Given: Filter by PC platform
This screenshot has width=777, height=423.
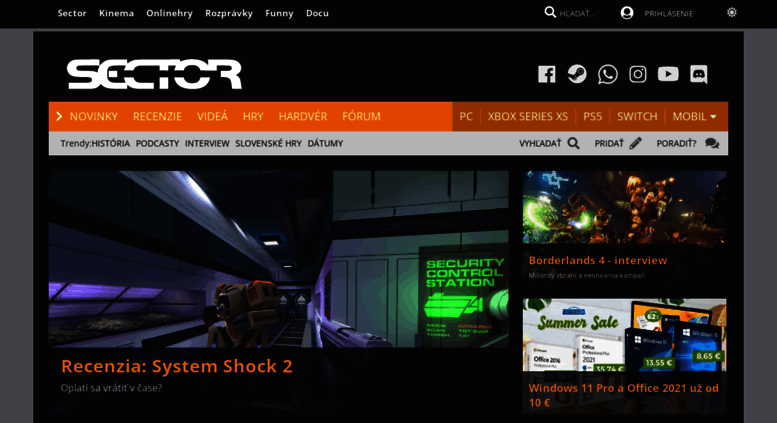Looking at the screenshot, I should (x=466, y=116).
